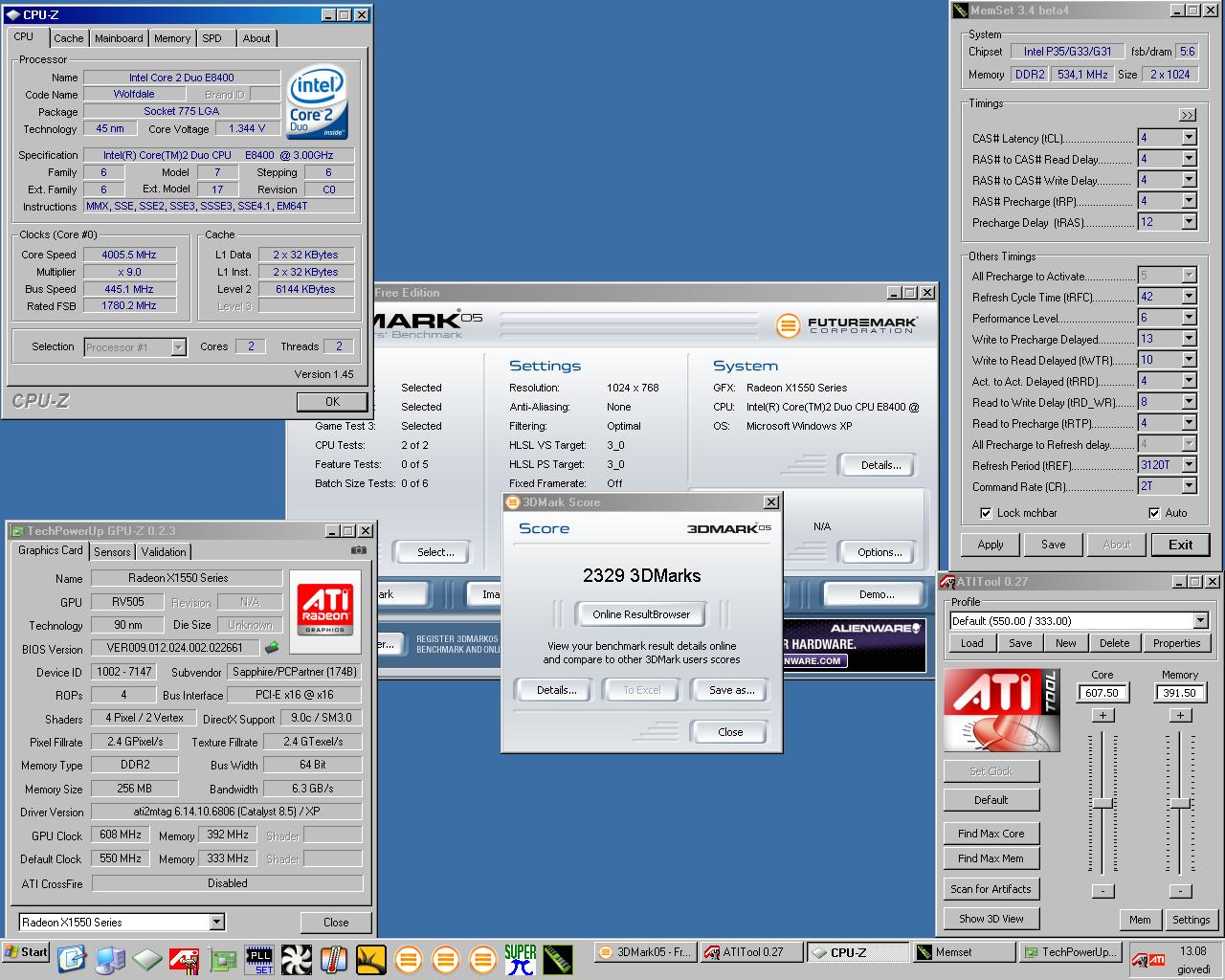The image size is (1225, 980).
Task: Launch SuperPi from the quick launch bar
Action: tap(521, 959)
